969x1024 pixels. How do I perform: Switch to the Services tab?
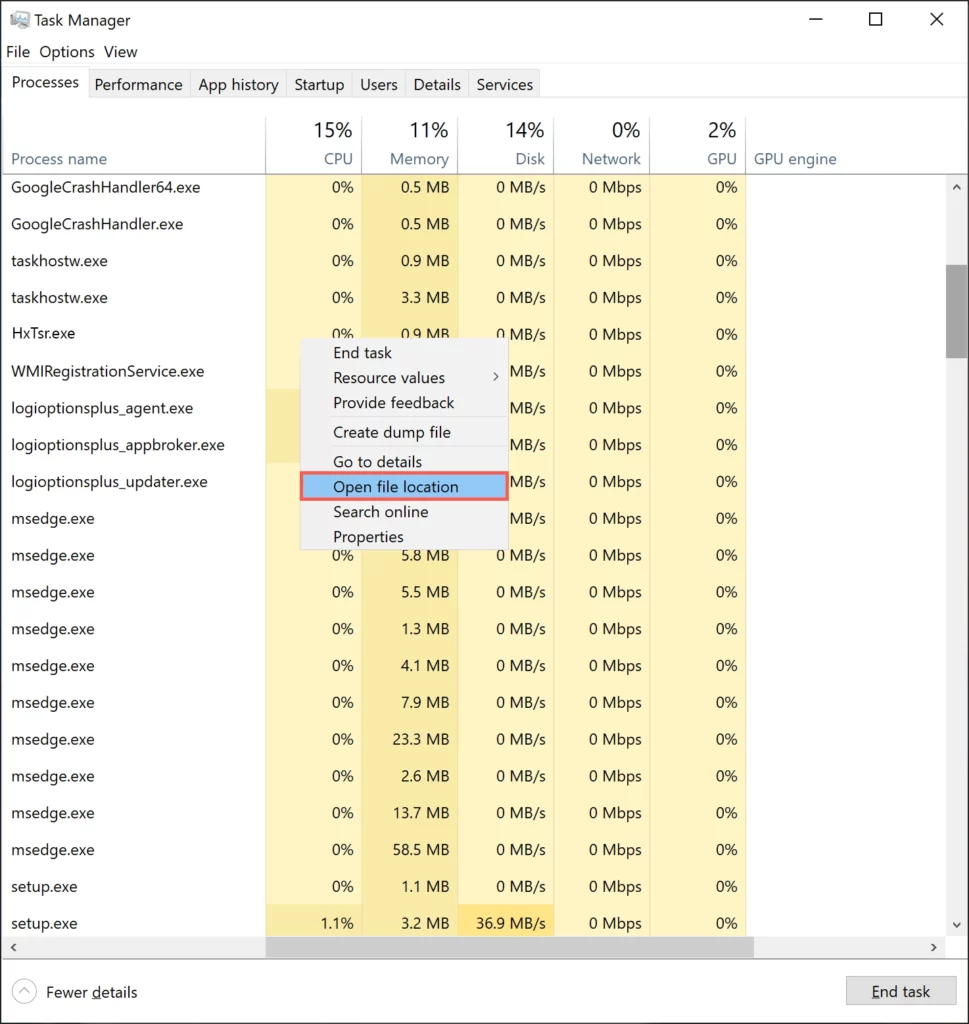(504, 84)
